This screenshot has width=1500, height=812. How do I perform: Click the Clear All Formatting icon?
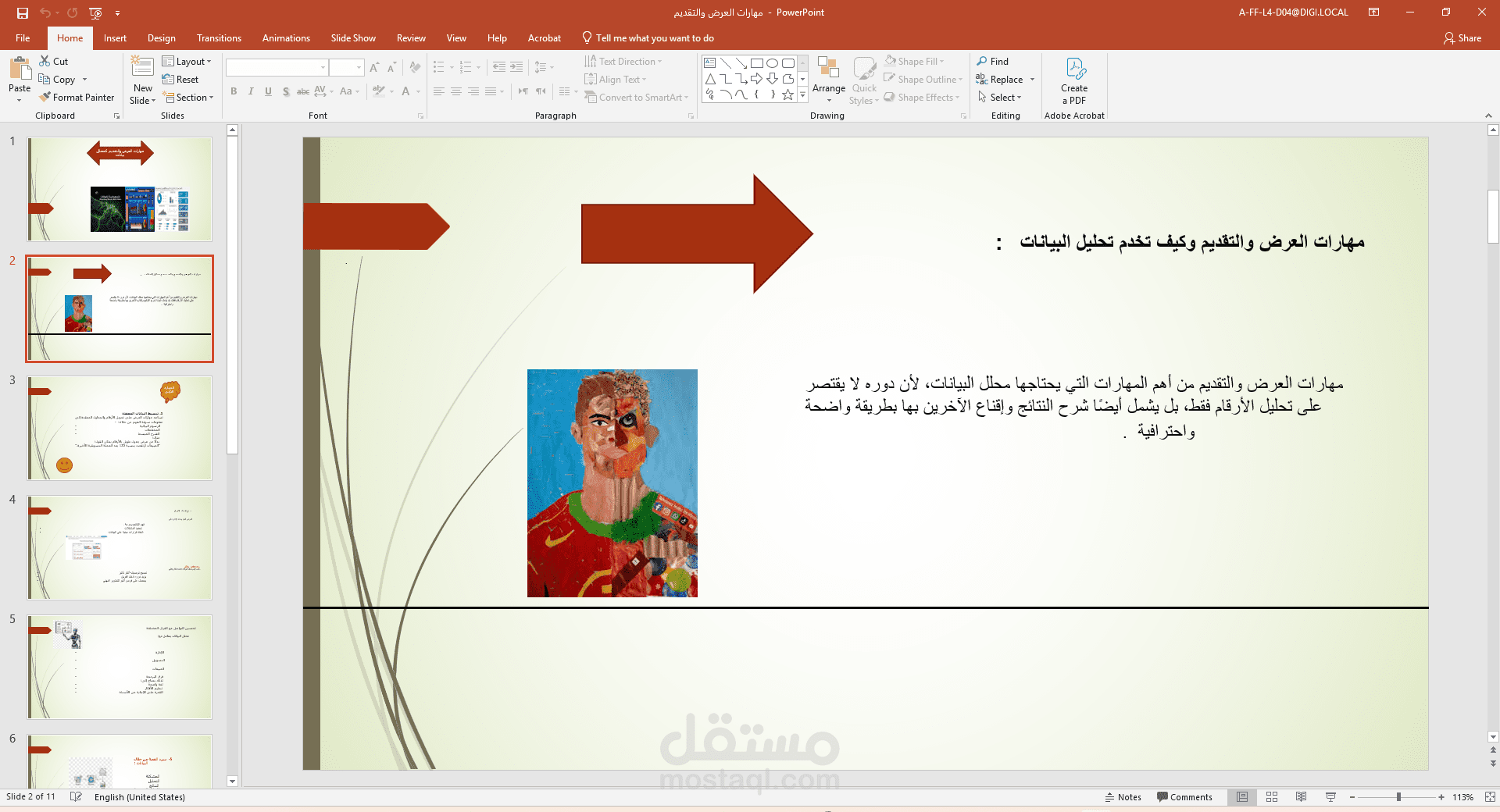click(416, 68)
